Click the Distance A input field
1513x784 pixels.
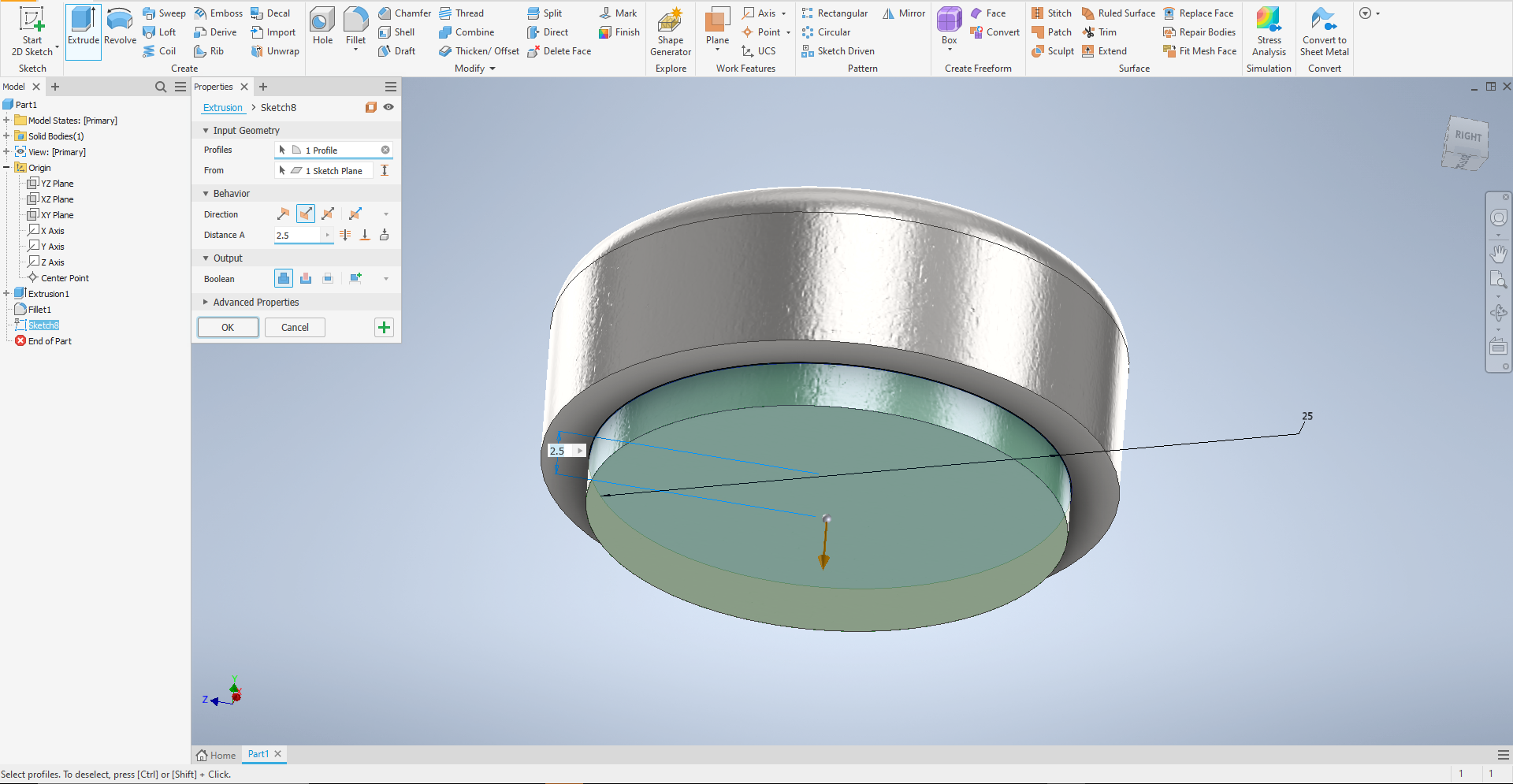click(299, 236)
